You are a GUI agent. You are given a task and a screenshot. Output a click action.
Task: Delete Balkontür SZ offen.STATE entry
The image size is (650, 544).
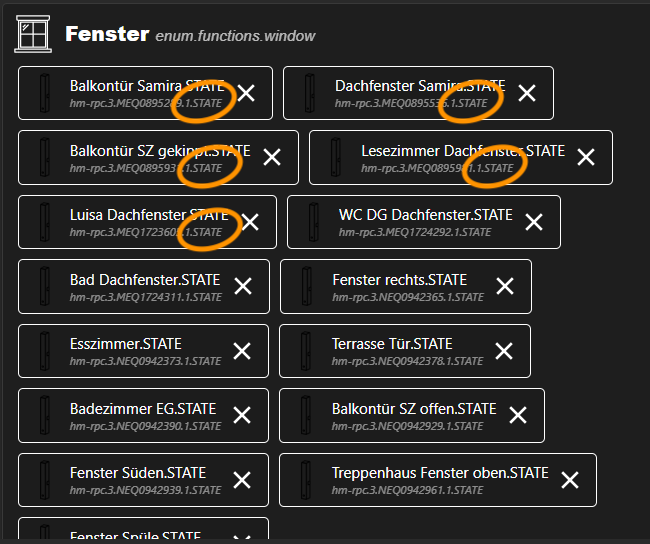[x=518, y=415]
